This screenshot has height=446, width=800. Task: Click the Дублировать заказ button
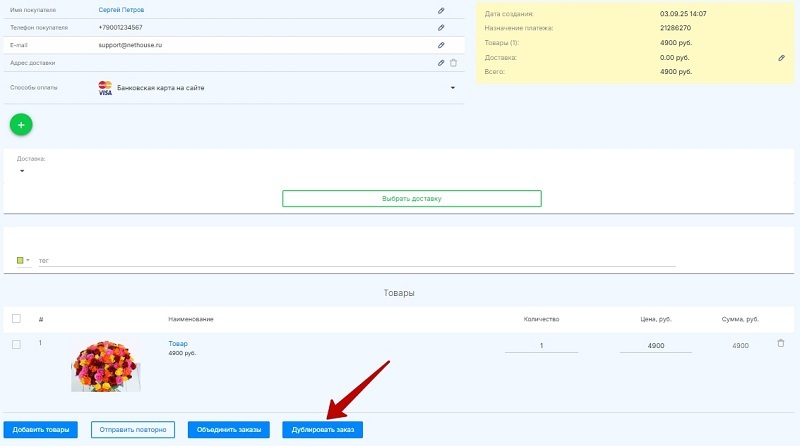(322, 430)
